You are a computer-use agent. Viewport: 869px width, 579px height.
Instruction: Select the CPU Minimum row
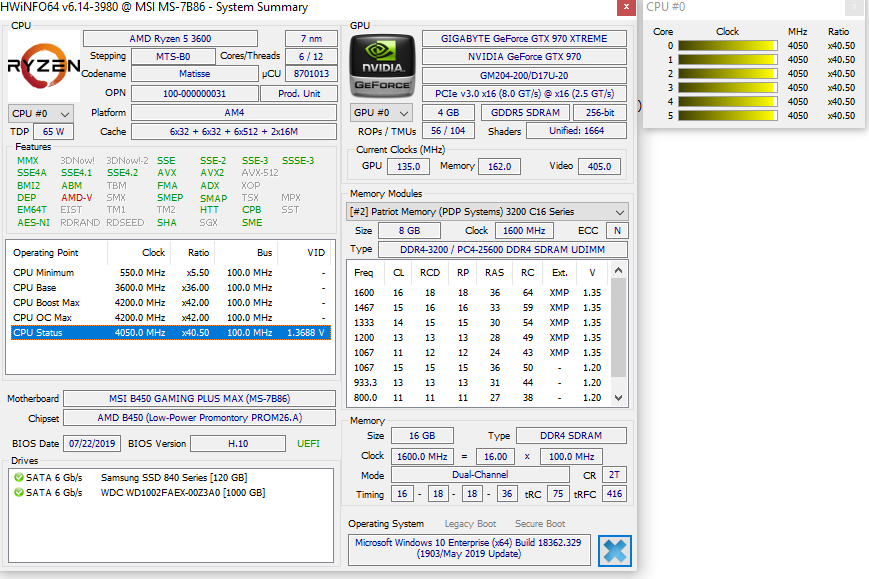point(171,273)
